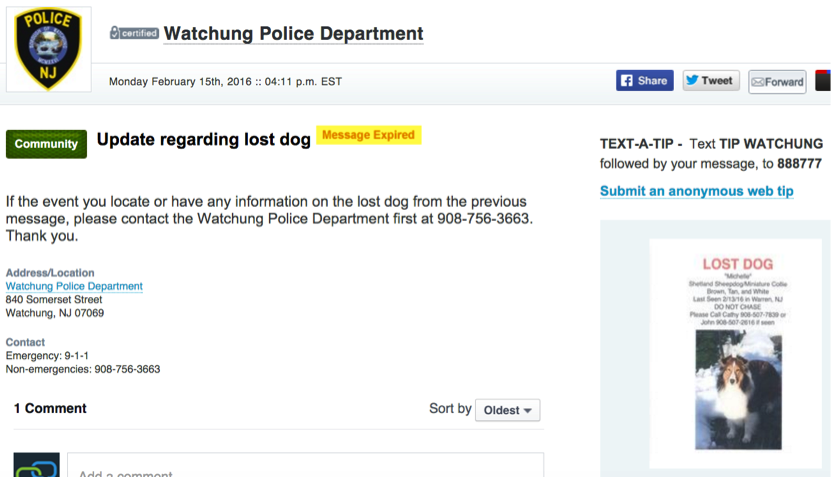The width and height of the screenshot is (831, 478).
Task: Click the Watchung Police NJ badge logo
Action: point(48,49)
